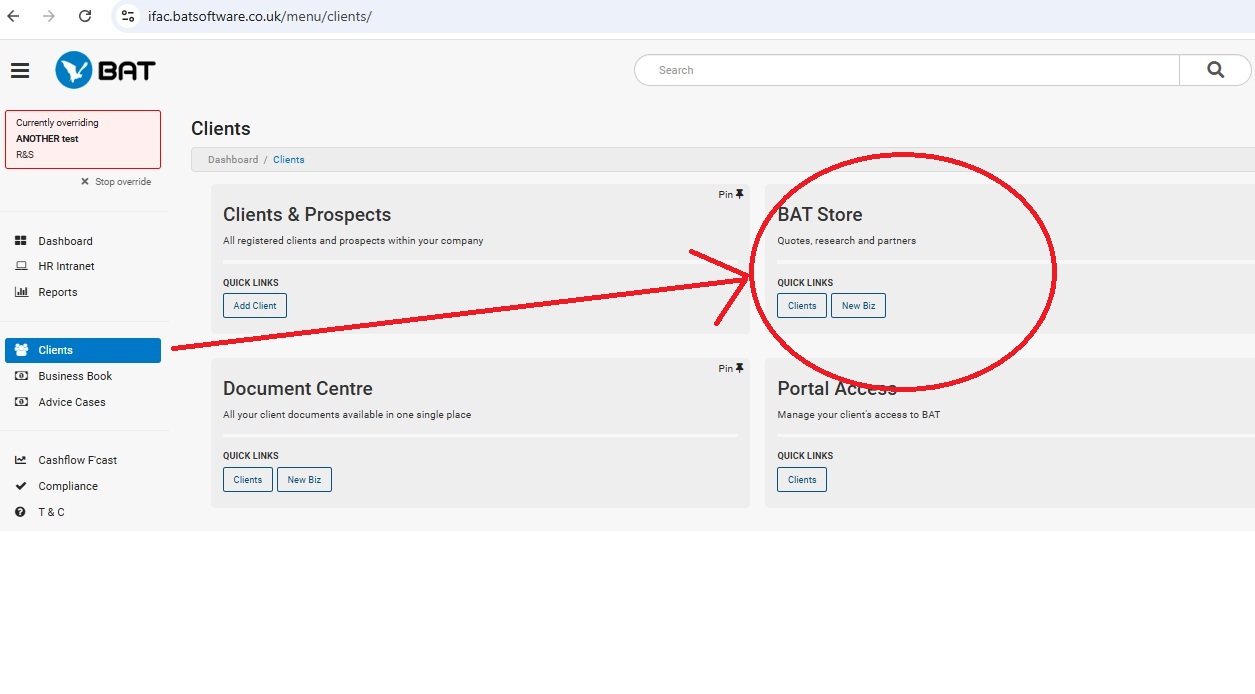Open the Clients & Prospects card title
This screenshot has height=694, width=1255.
pyautogui.click(x=307, y=215)
